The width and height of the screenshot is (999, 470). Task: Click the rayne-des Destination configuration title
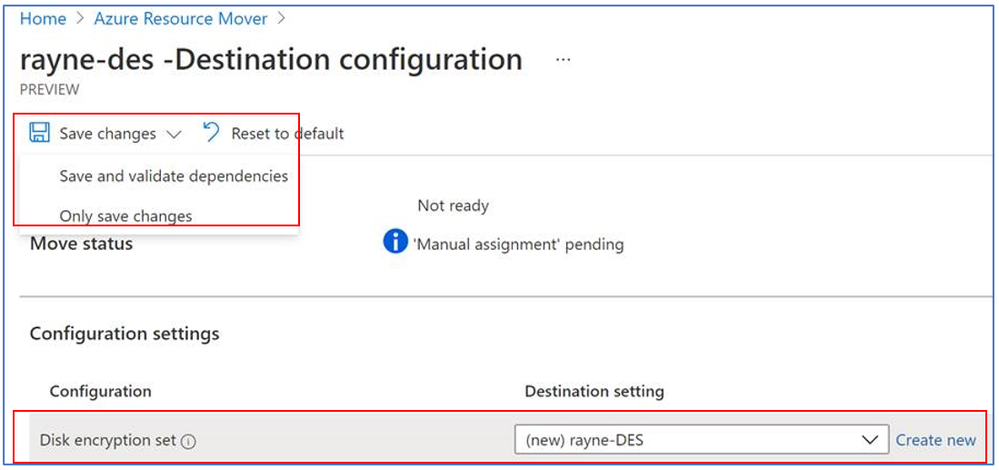click(271, 59)
